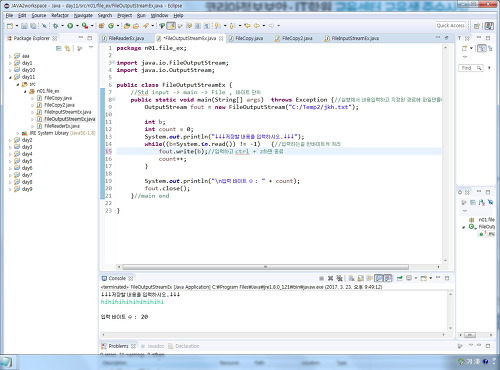Open the Navigate menu
This screenshot has height=370, width=500.
(83, 15)
